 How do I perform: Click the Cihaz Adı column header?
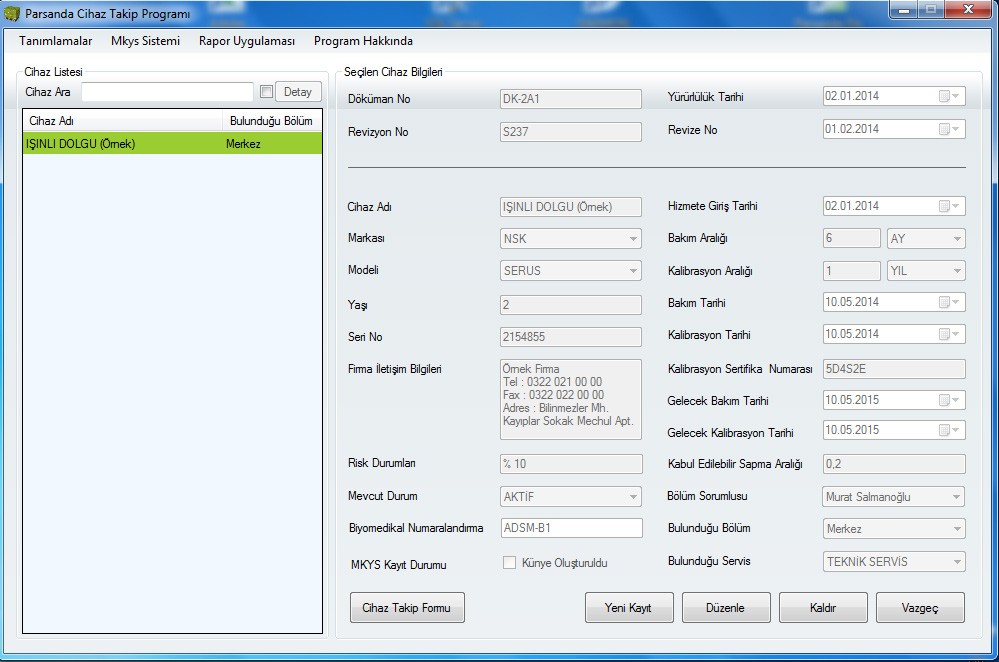point(123,121)
